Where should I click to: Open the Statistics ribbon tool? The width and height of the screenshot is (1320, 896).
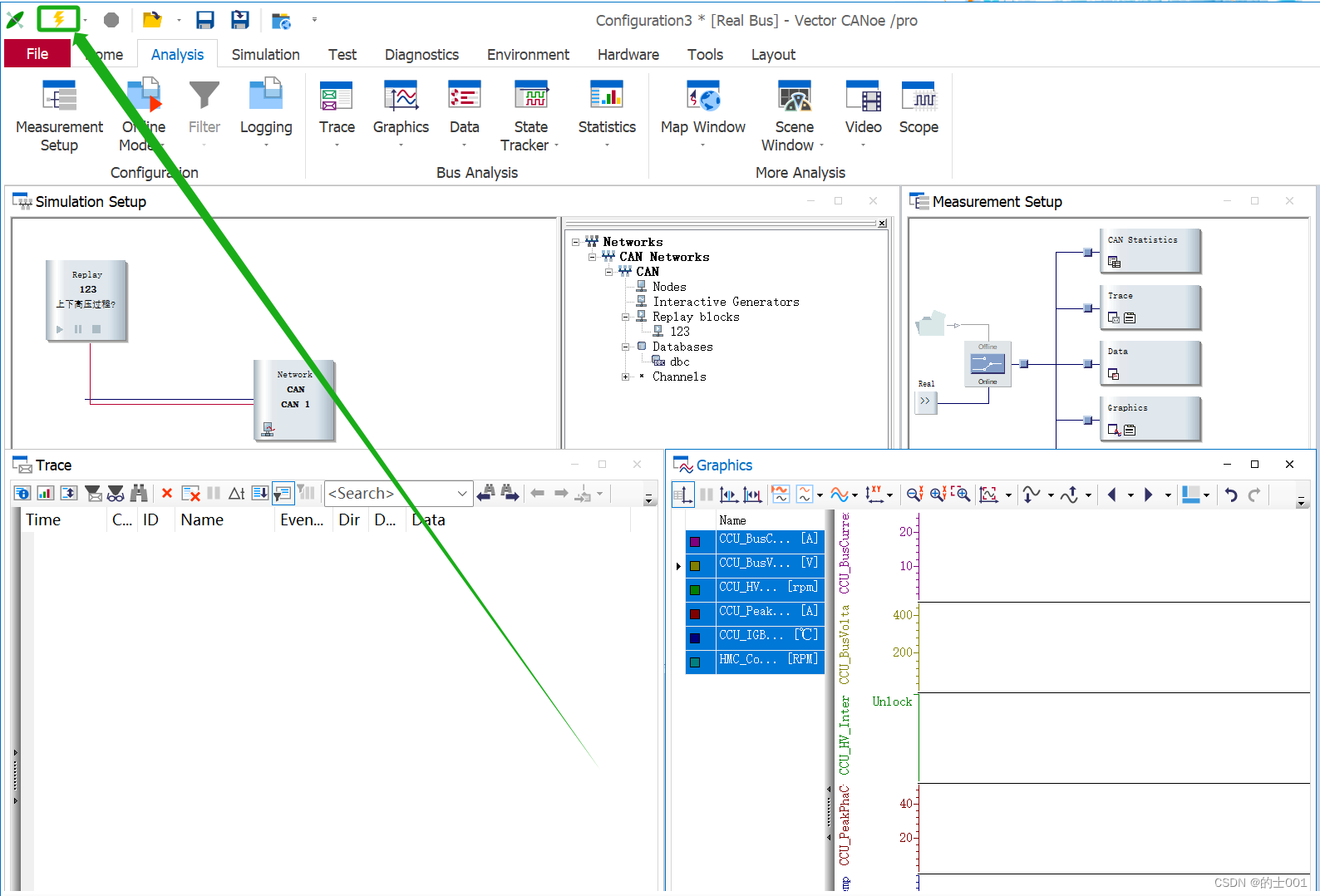(607, 114)
